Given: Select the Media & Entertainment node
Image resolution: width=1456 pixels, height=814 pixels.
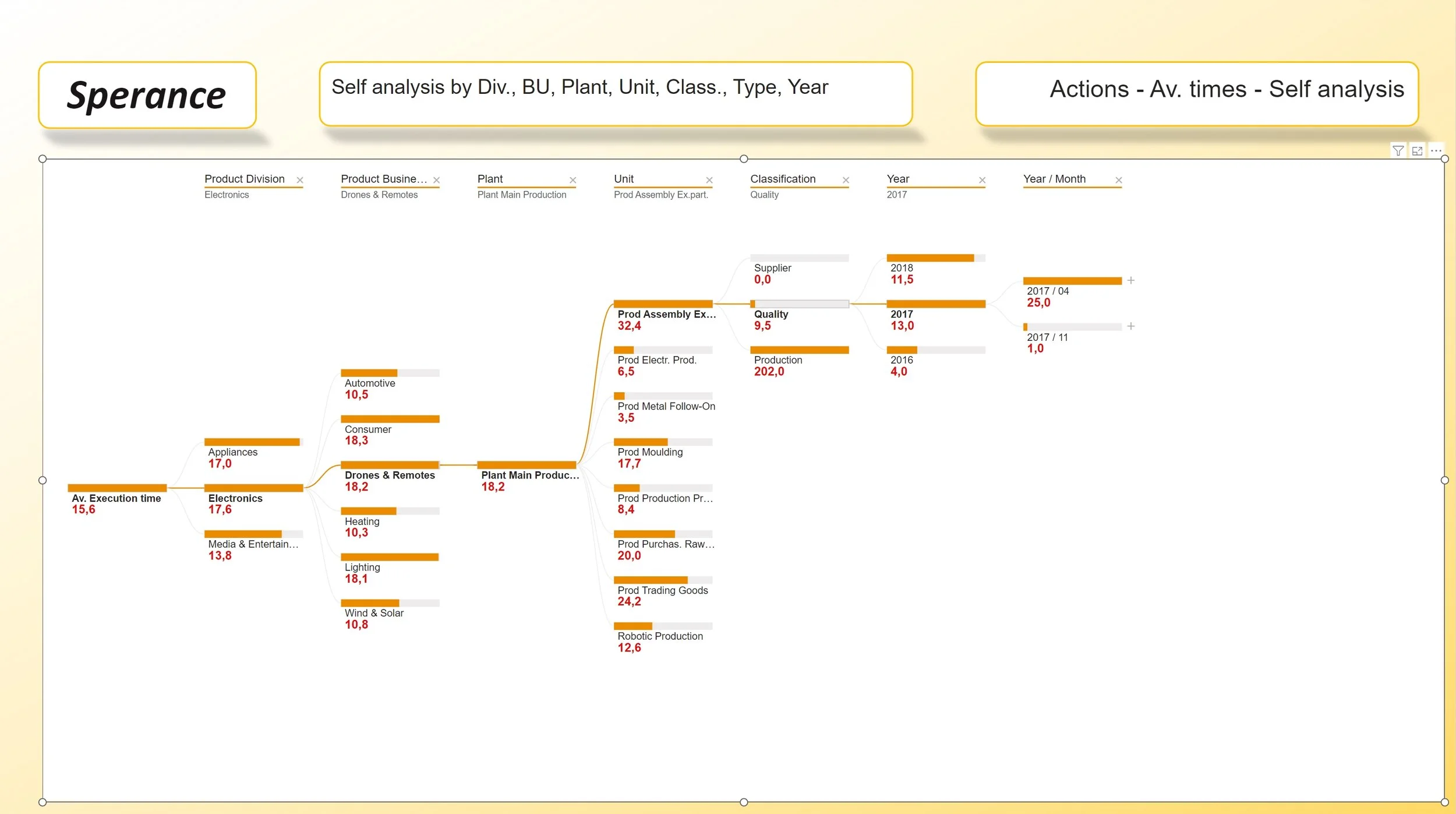Looking at the screenshot, I should pos(253,544).
